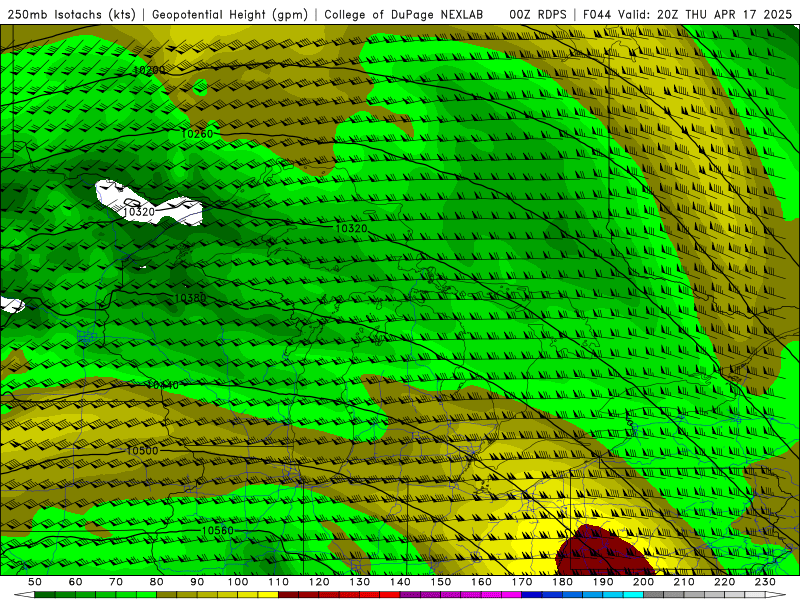Click the 100 value on color scale
The width and height of the screenshot is (800, 600).
(x=238, y=582)
